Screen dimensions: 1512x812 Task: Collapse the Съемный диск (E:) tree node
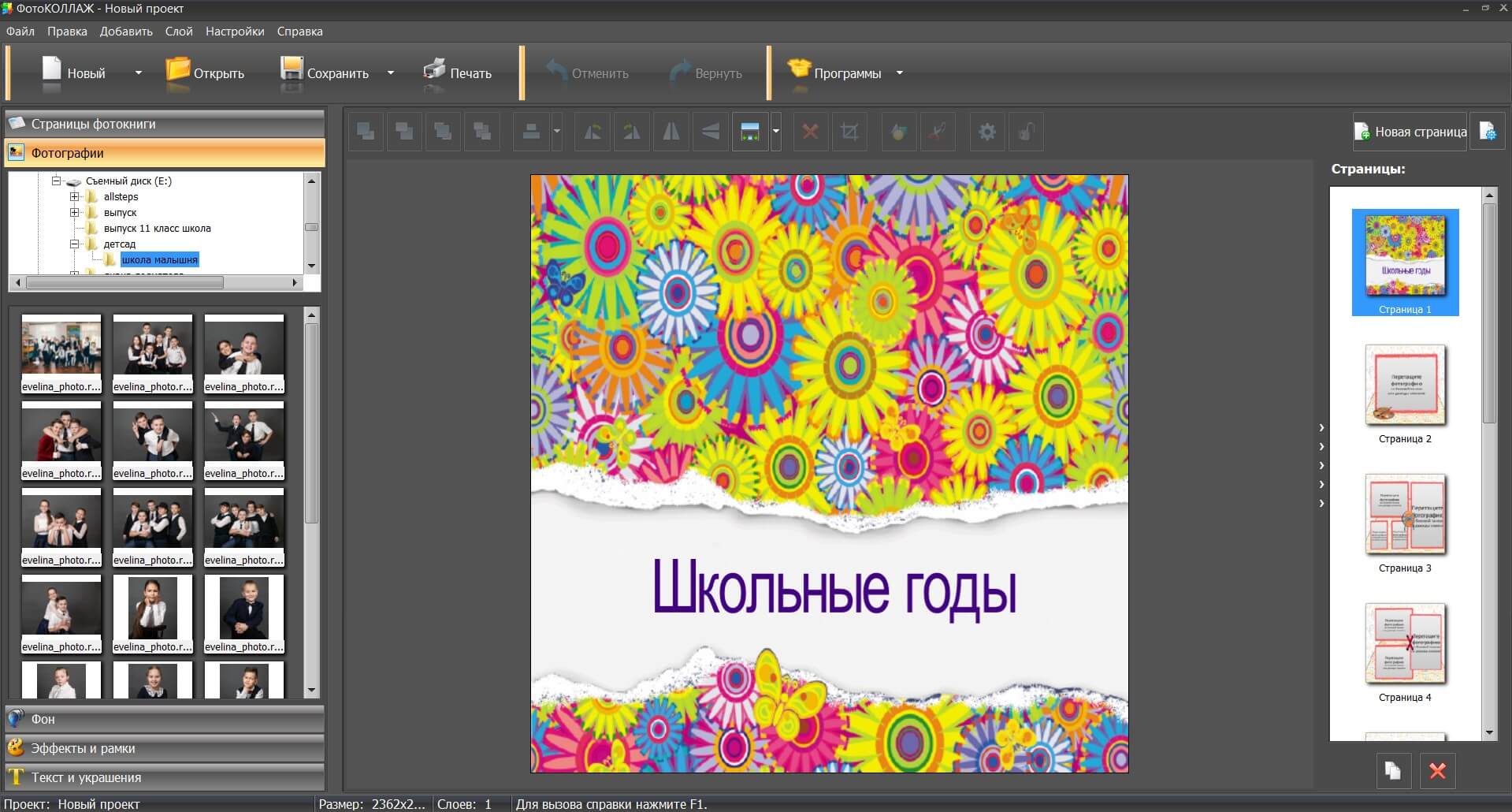(57, 181)
